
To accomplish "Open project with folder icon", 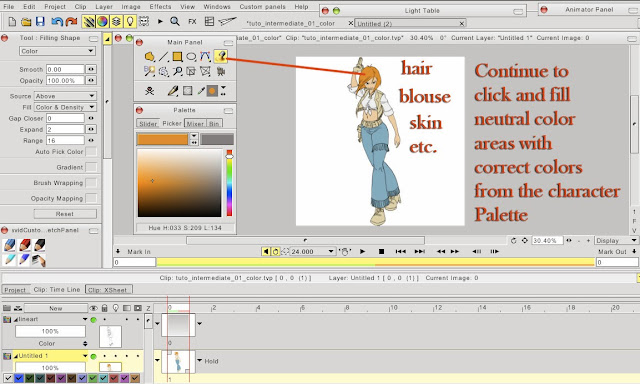I will coord(26,22).
